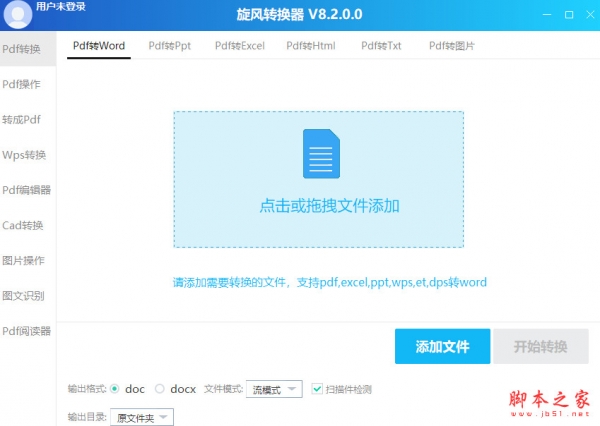
Task: Open the Pdf转Html tab
Action: coord(311,46)
